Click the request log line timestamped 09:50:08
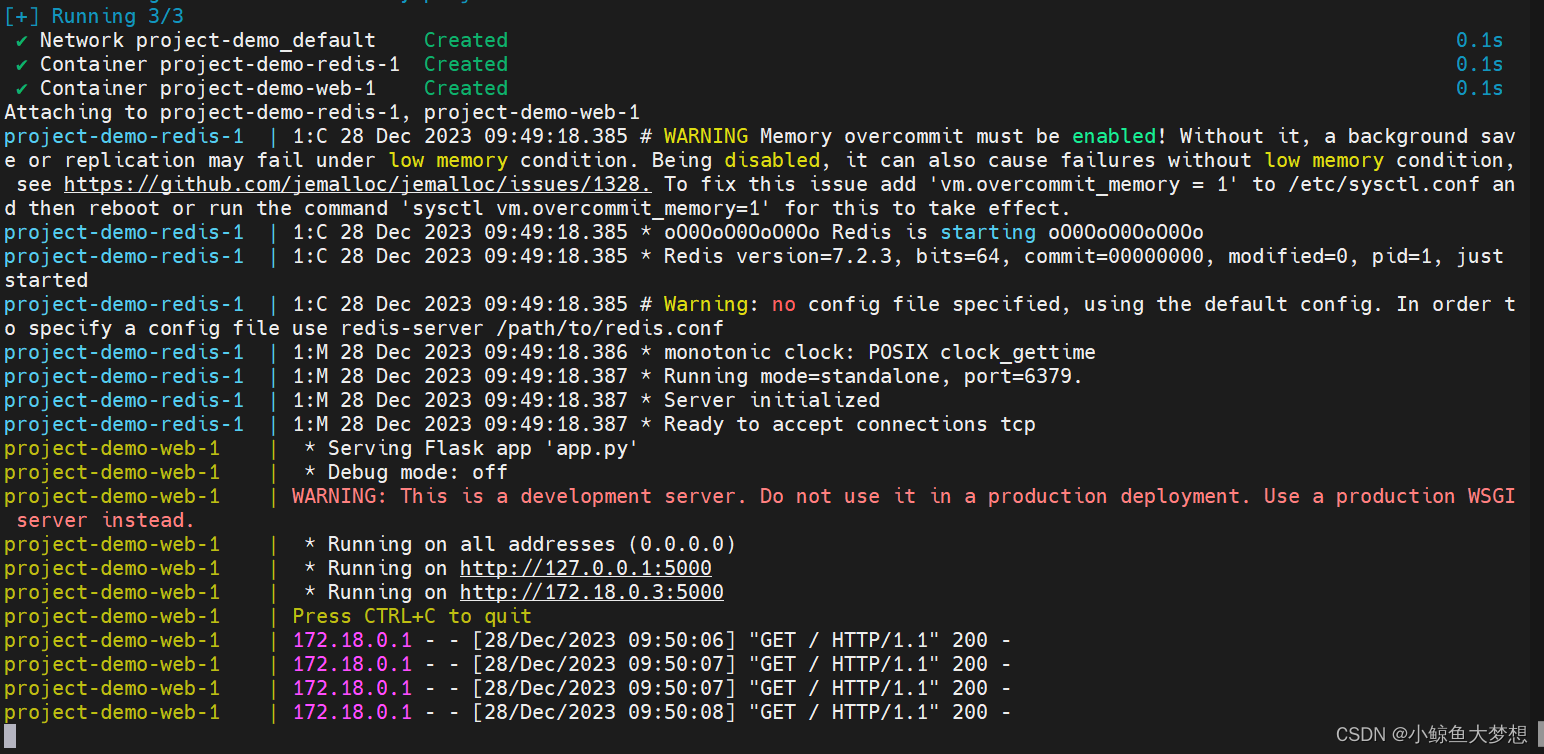Viewport: 1544px width, 754px height. pos(652,712)
